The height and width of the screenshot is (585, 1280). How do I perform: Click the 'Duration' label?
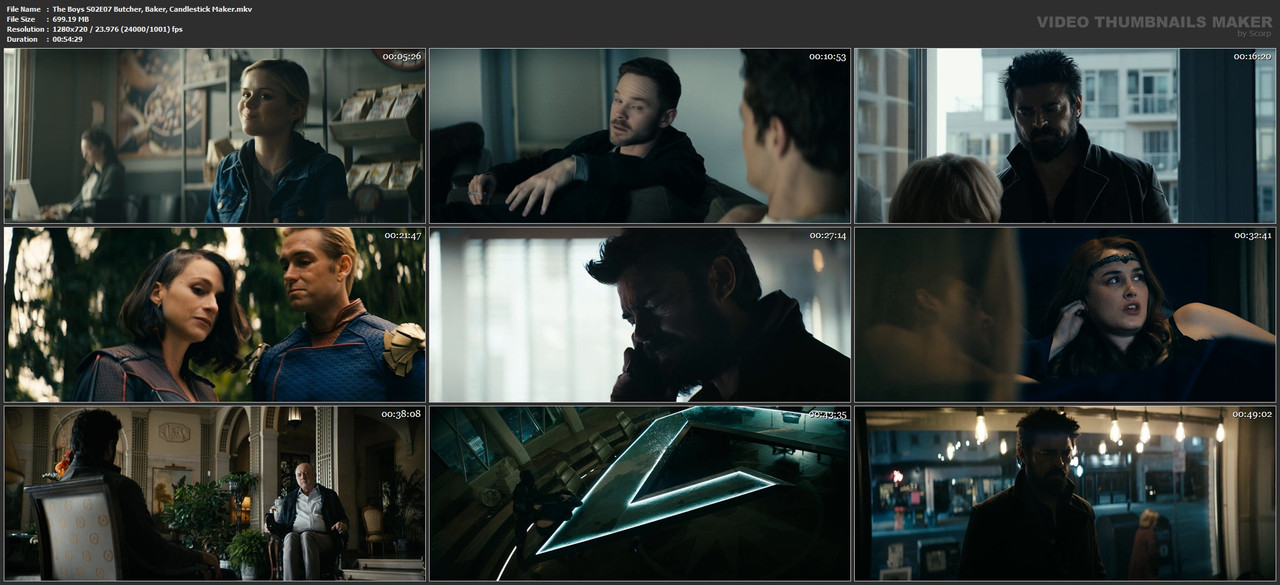(x=22, y=39)
